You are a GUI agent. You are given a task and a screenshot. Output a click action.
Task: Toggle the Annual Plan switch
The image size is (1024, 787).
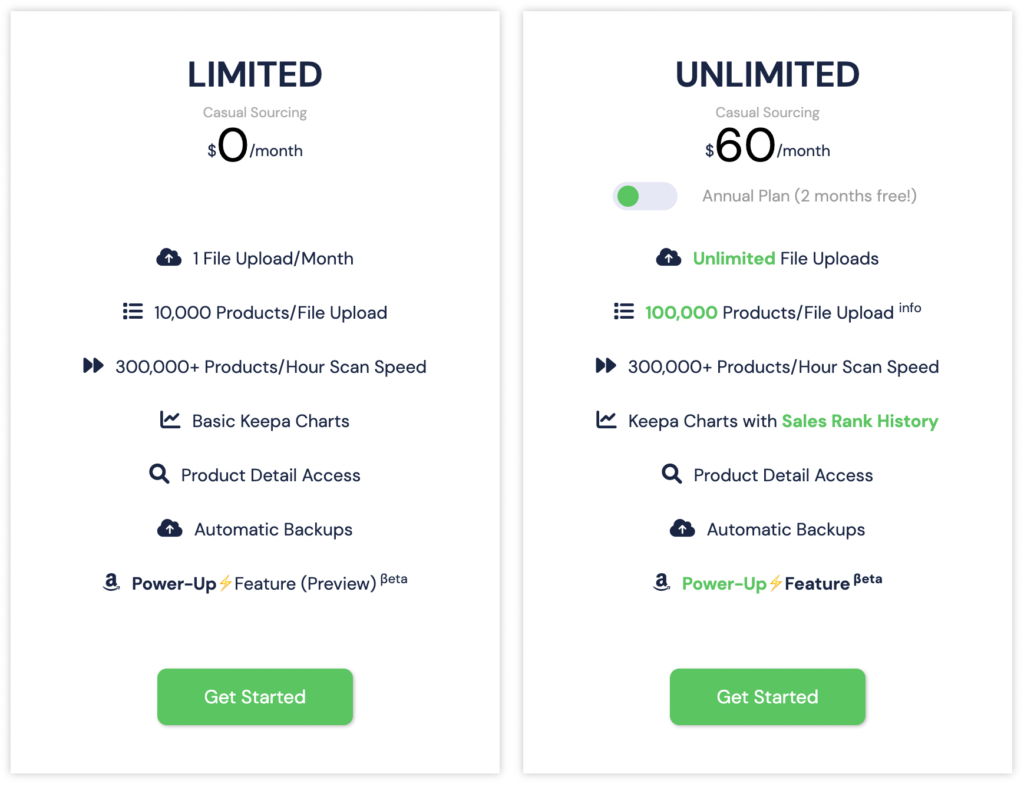point(644,196)
